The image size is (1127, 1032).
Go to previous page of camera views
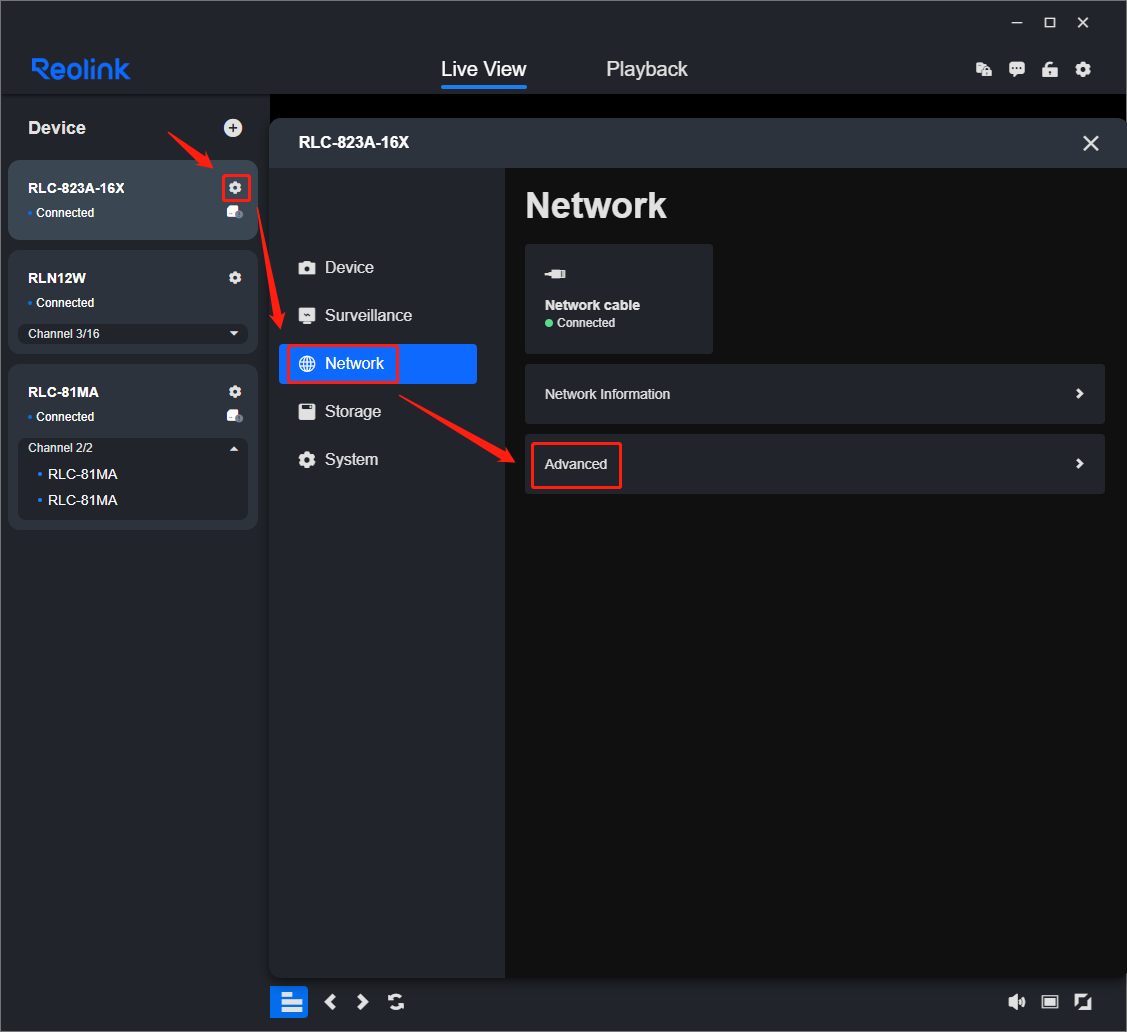(331, 1002)
